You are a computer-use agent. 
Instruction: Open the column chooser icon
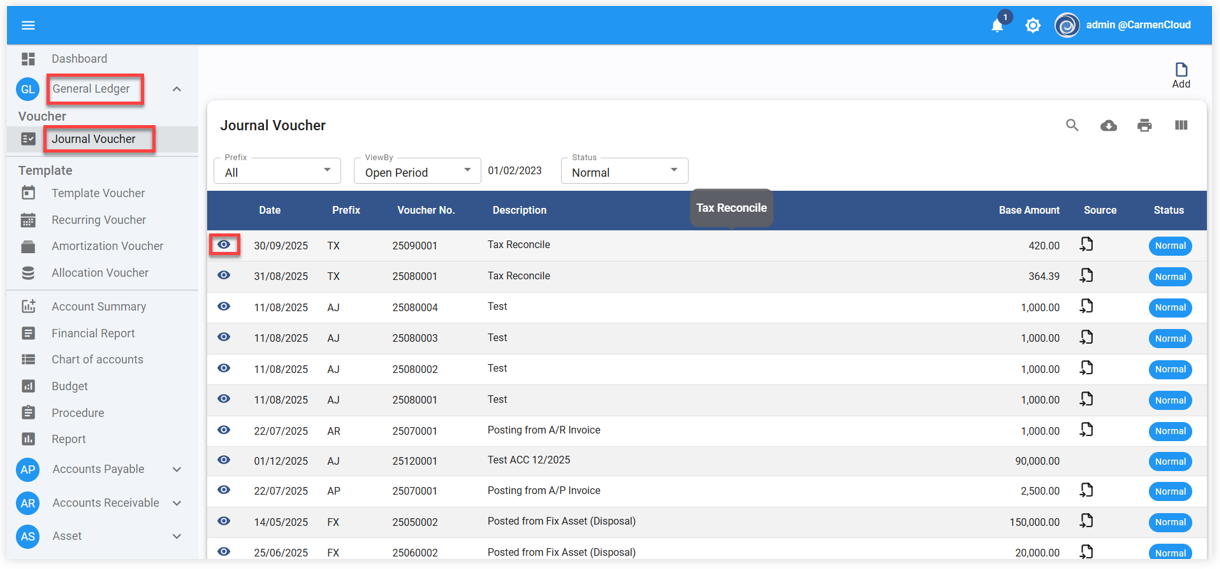coord(1181,126)
